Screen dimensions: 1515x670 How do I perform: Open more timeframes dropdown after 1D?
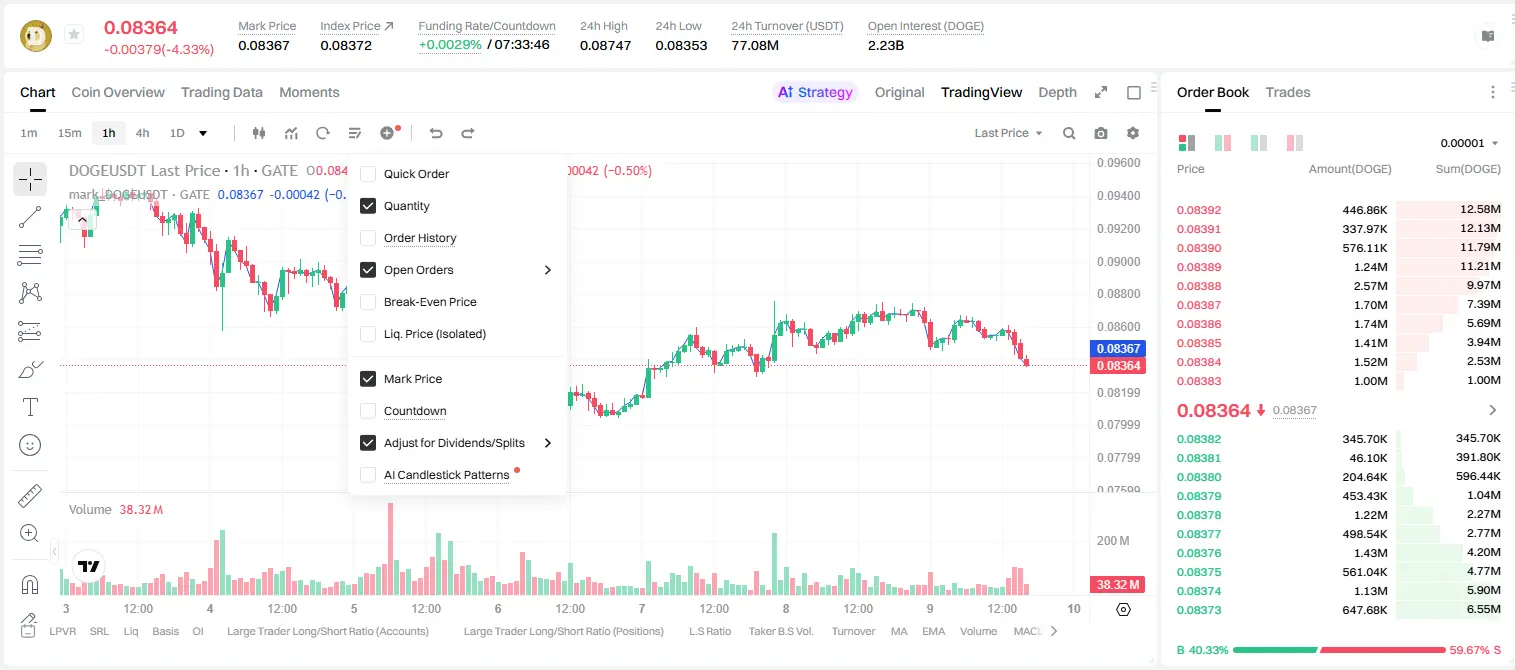pos(203,133)
